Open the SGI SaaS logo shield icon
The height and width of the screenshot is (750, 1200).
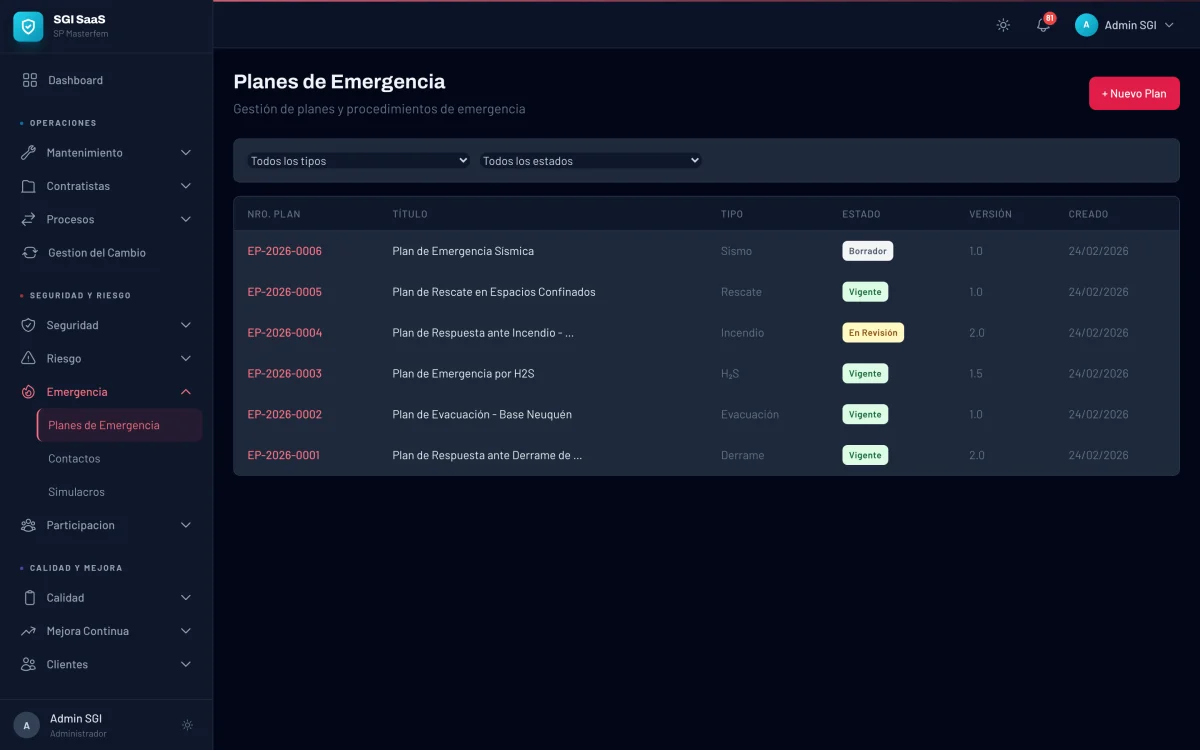(27, 26)
